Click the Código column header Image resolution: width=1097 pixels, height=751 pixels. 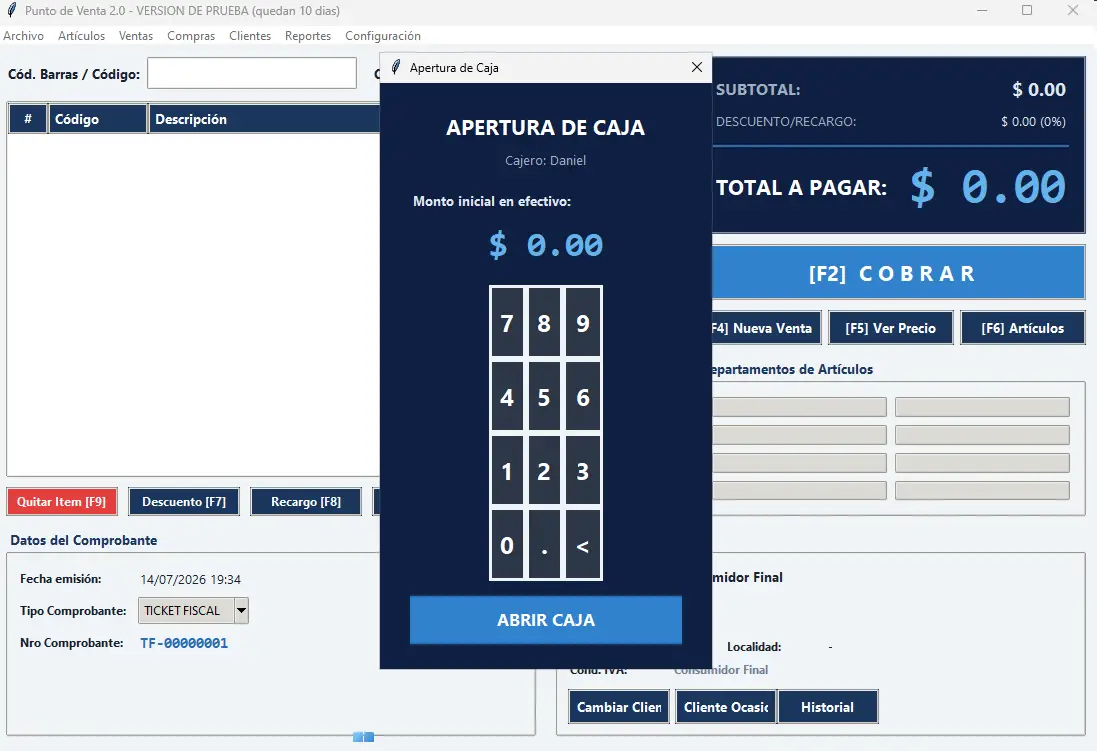97,119
